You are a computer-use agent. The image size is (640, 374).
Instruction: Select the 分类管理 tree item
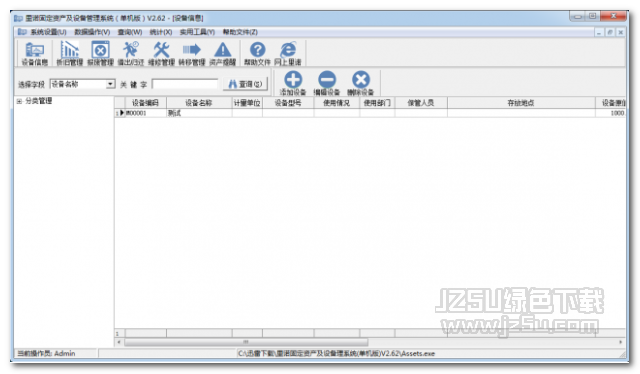tap(39, 101)
